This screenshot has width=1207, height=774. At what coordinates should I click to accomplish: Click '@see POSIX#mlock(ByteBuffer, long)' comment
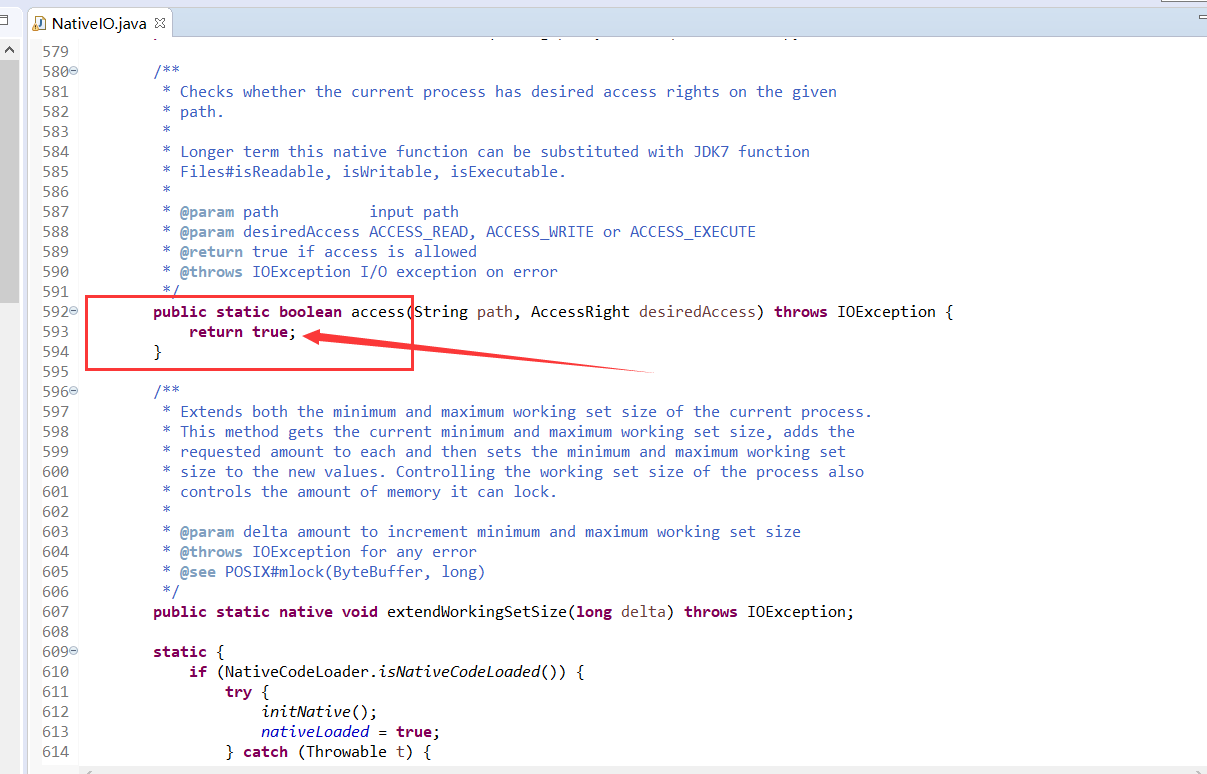[x=332, y=571]
